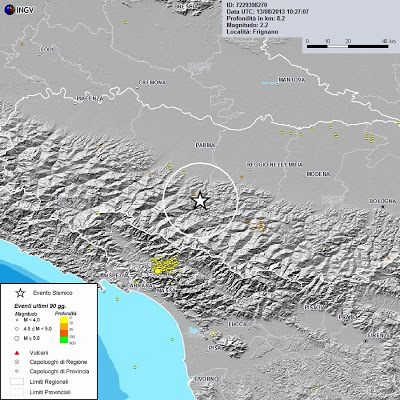Click the red Vulcani triangle legend icon
The height and width of the screenshot is (400, 400).
click(x=17, y=353)
